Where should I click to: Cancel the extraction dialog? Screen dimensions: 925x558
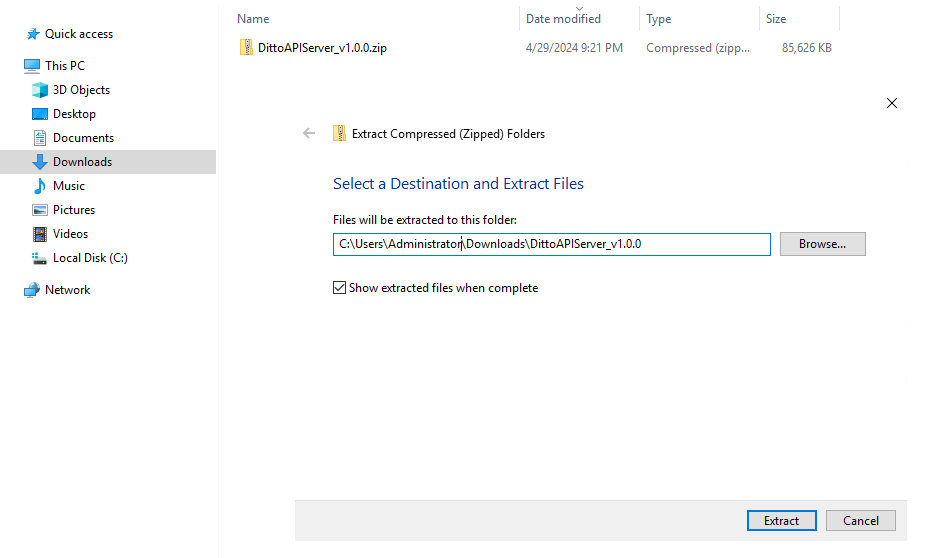point(861,521)
